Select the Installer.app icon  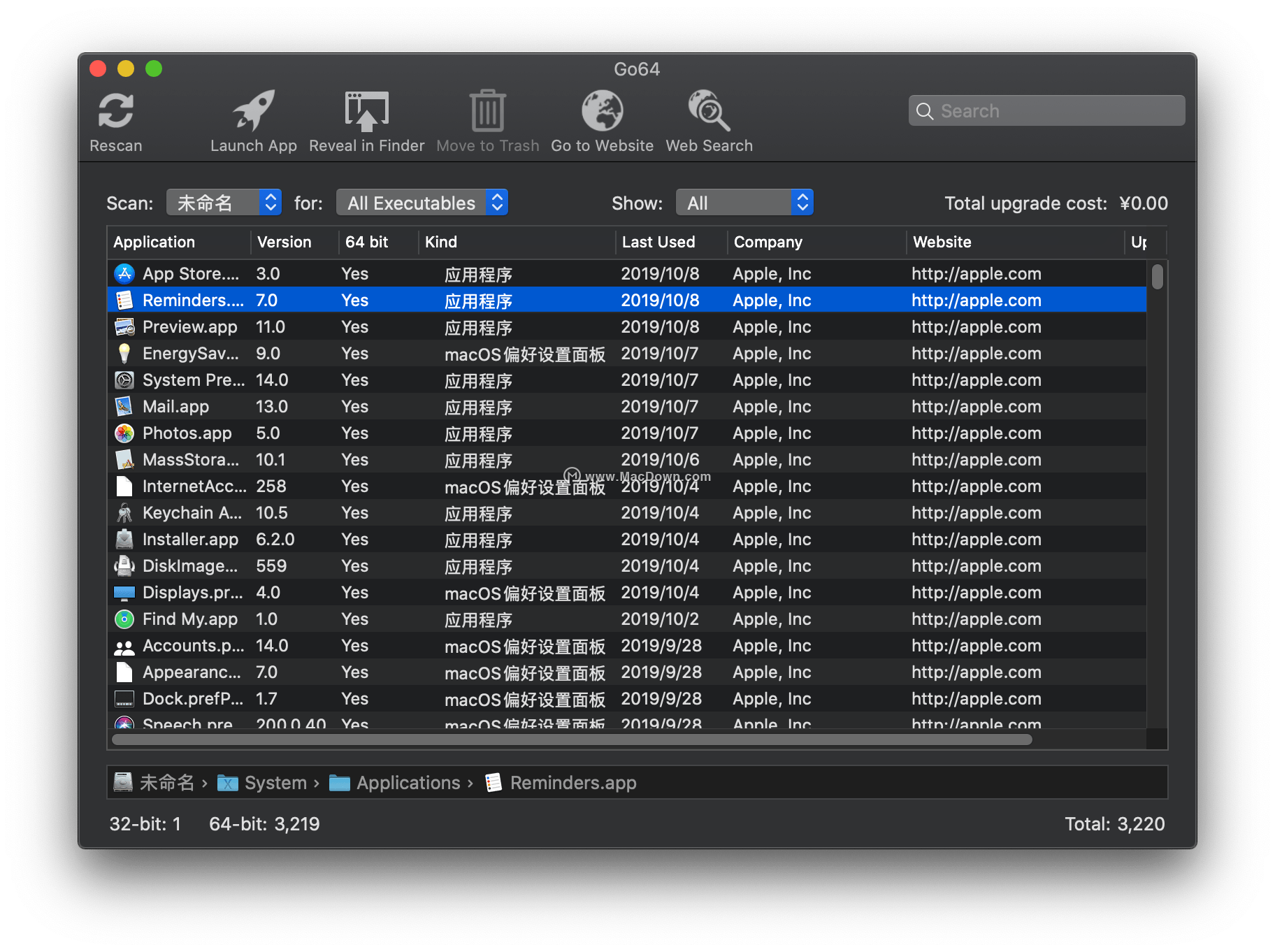coord(124,539)
